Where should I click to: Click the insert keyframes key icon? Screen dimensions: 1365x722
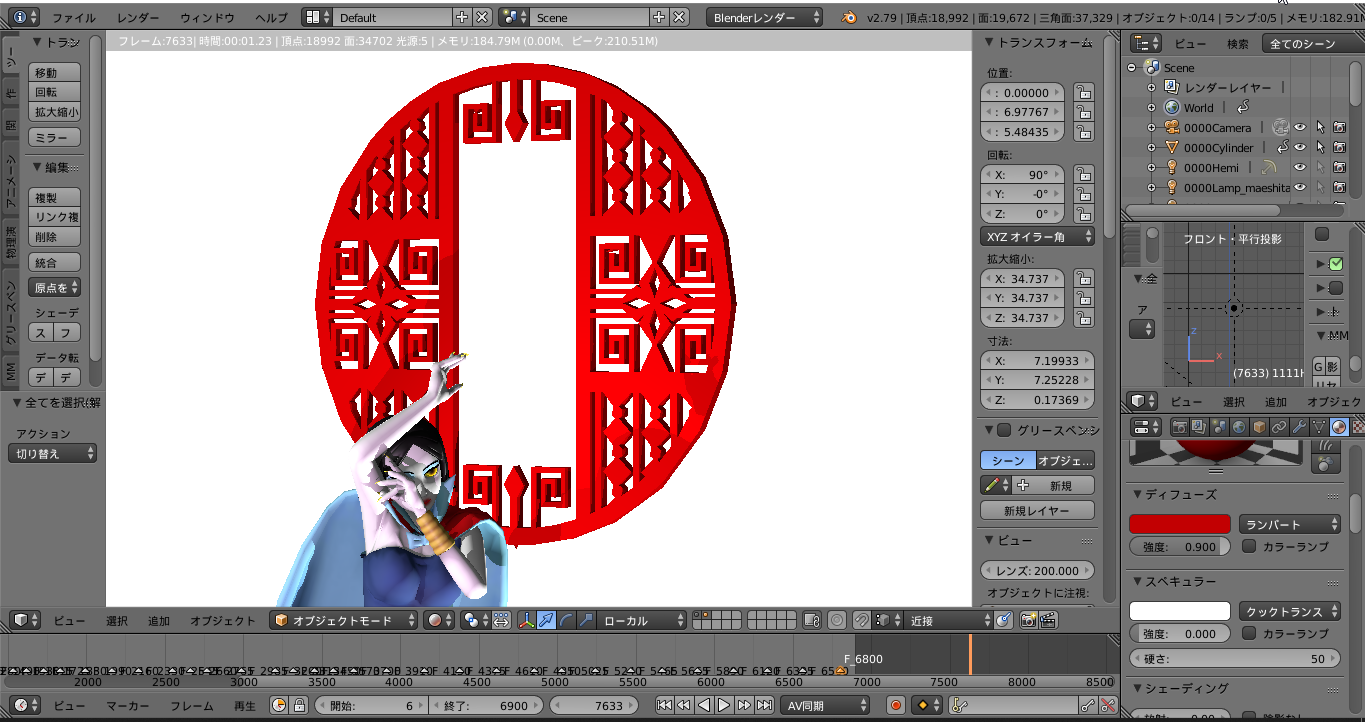tap(1088, 705)
